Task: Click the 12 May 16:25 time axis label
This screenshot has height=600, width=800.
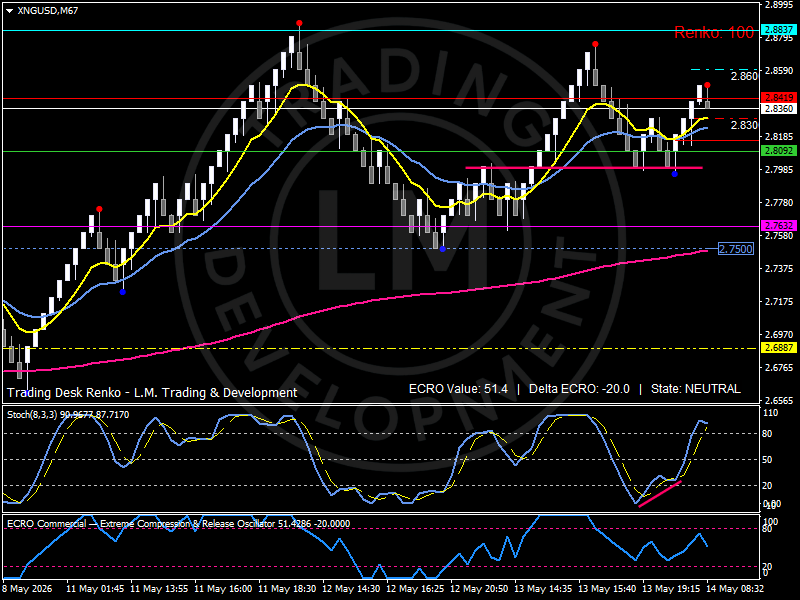Action: pyautogui.click(x=415, y=588)
